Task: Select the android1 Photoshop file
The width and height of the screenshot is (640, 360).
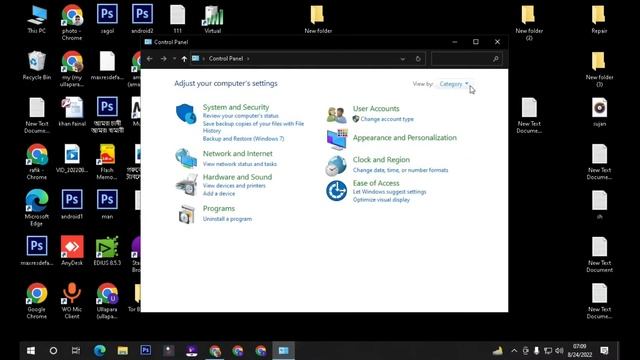Action: coord(72,204)
